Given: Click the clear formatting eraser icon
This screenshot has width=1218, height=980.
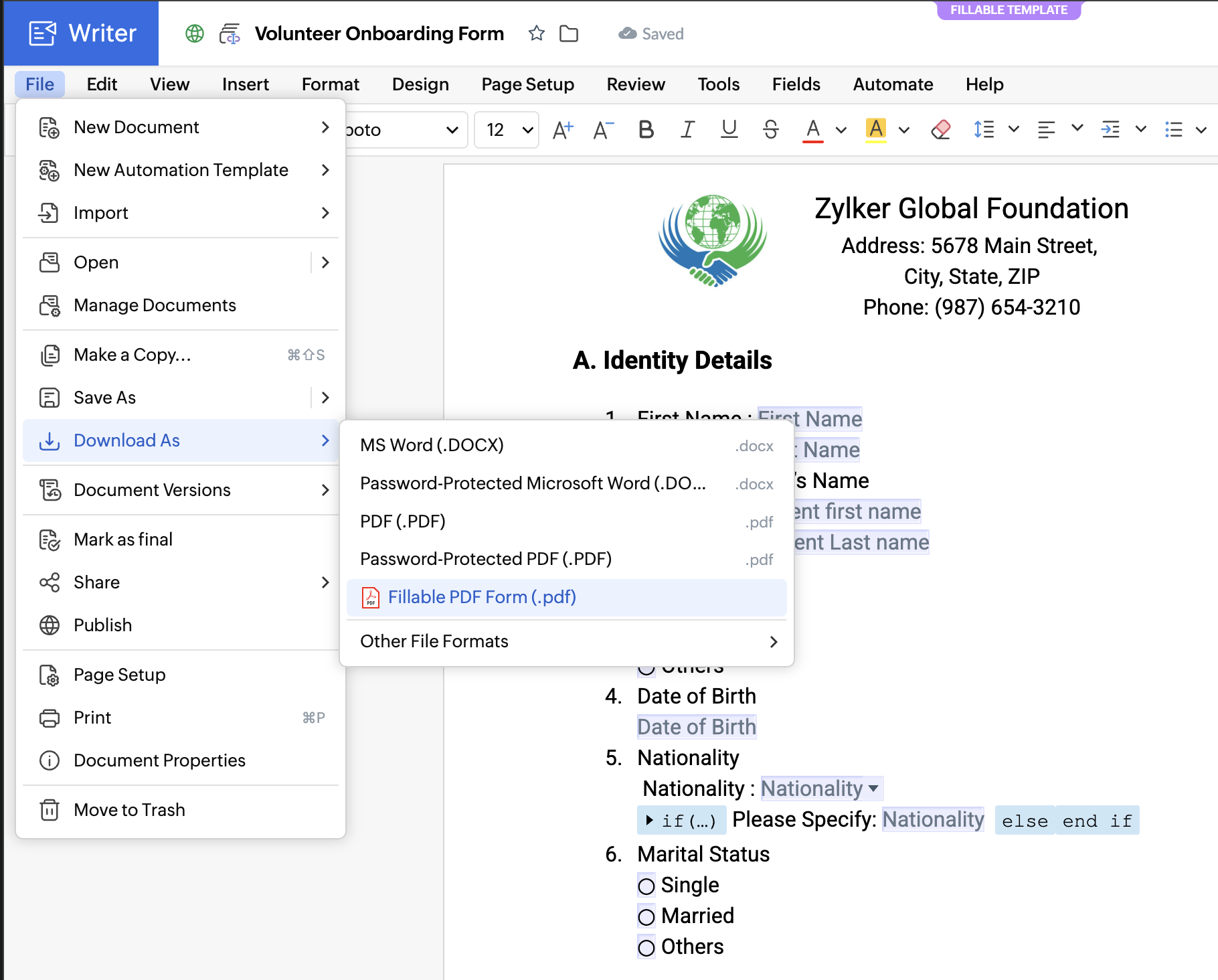Looking at the screenshot, I should click(940, 129).
